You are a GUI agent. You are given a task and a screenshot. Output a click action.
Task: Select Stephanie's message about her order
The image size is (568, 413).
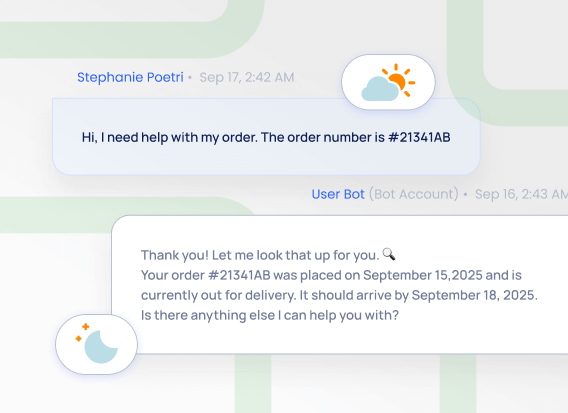point(266,137)
